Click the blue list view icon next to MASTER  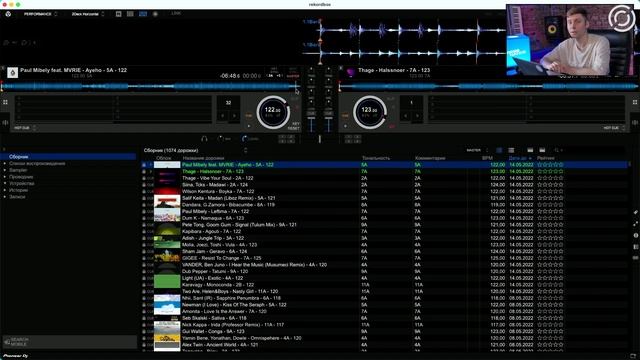click(x=499, y=150)
